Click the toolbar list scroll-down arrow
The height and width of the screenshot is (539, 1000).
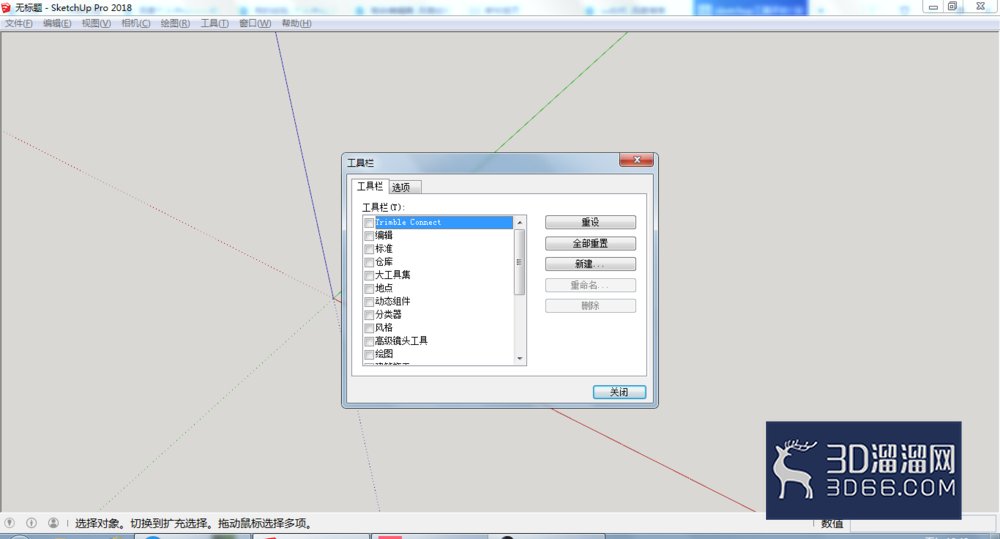point(520,358)
